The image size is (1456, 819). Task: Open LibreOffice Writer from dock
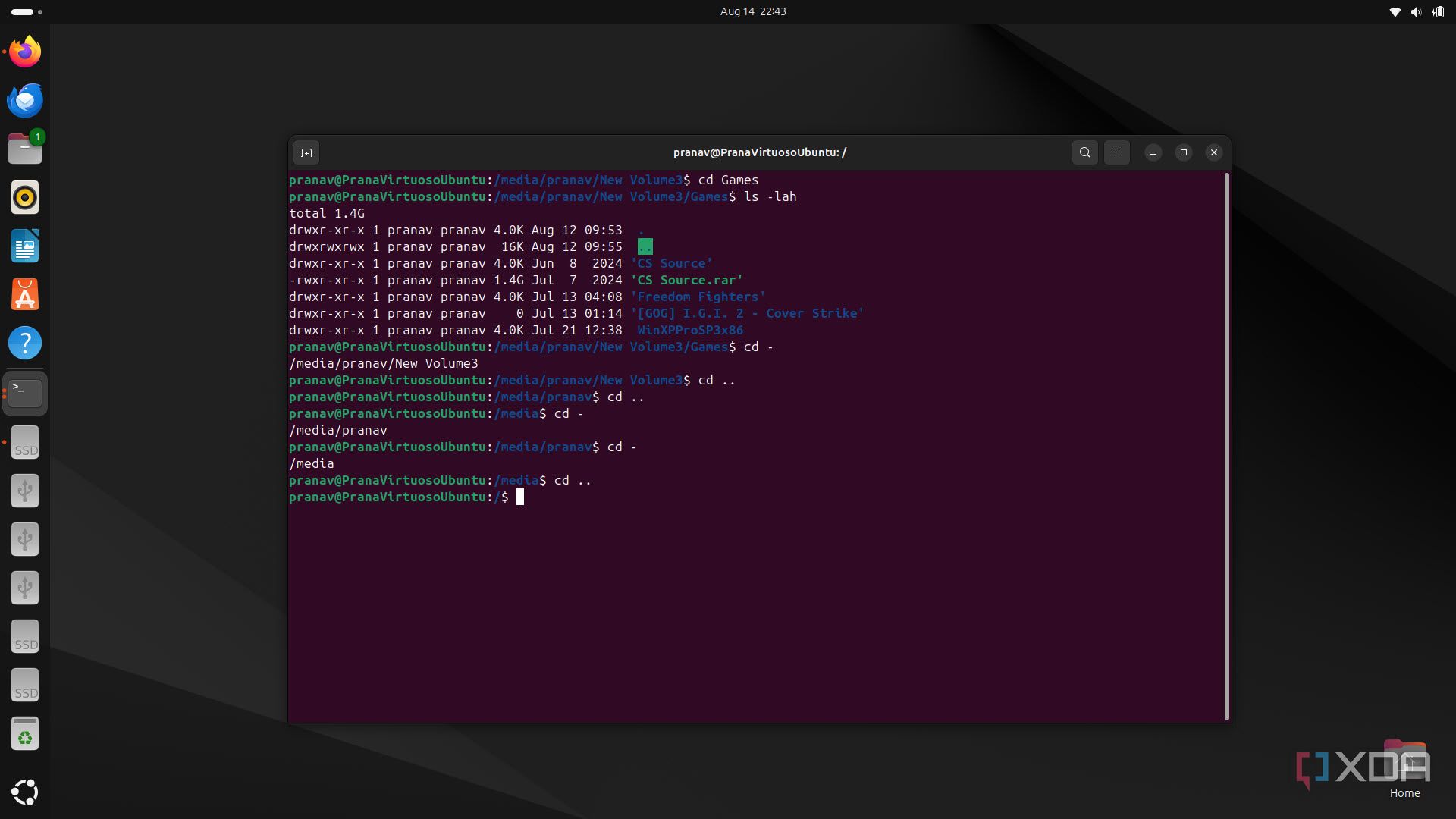click(25, 246)
